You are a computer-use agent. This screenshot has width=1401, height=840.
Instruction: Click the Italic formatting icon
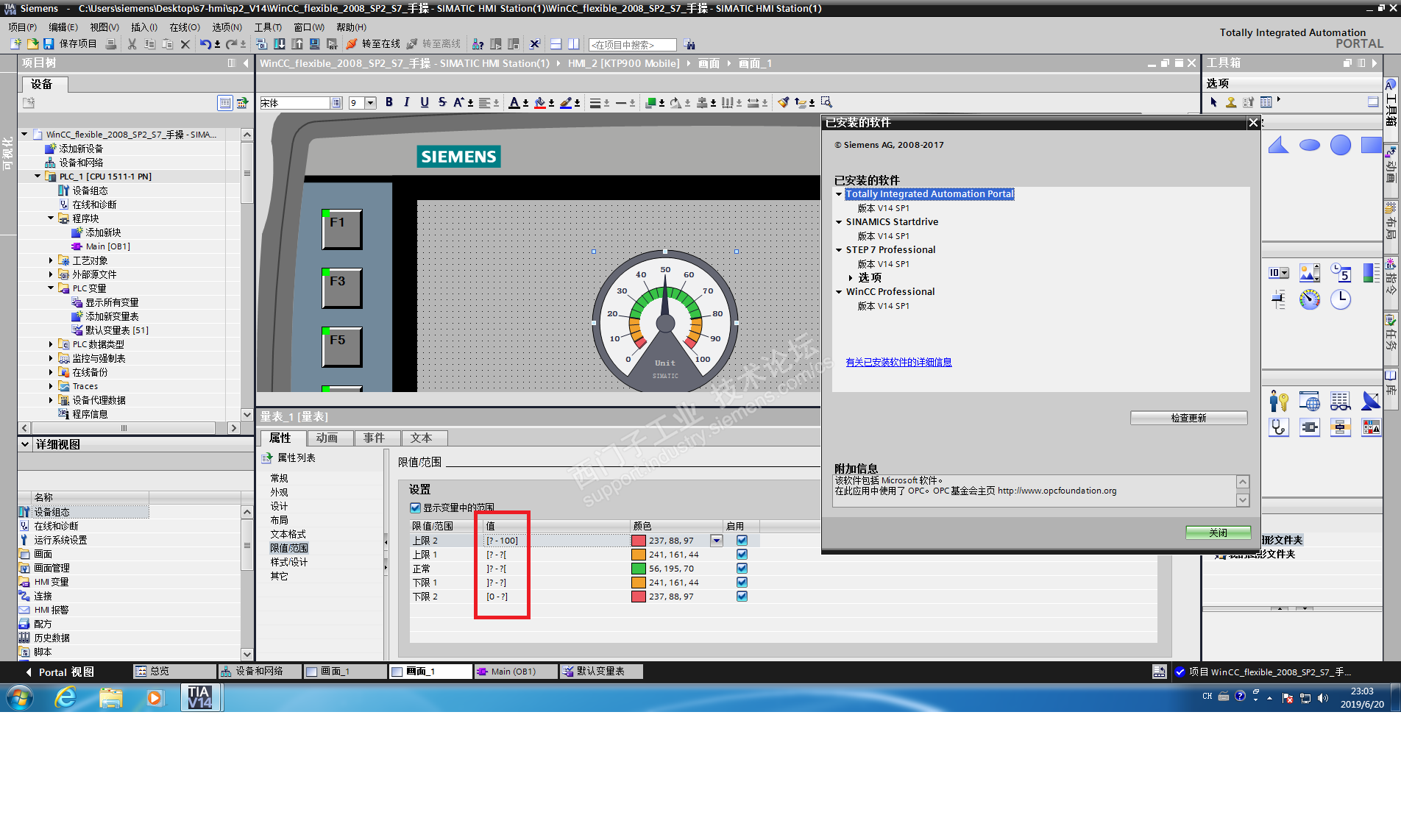coord(406,102)
